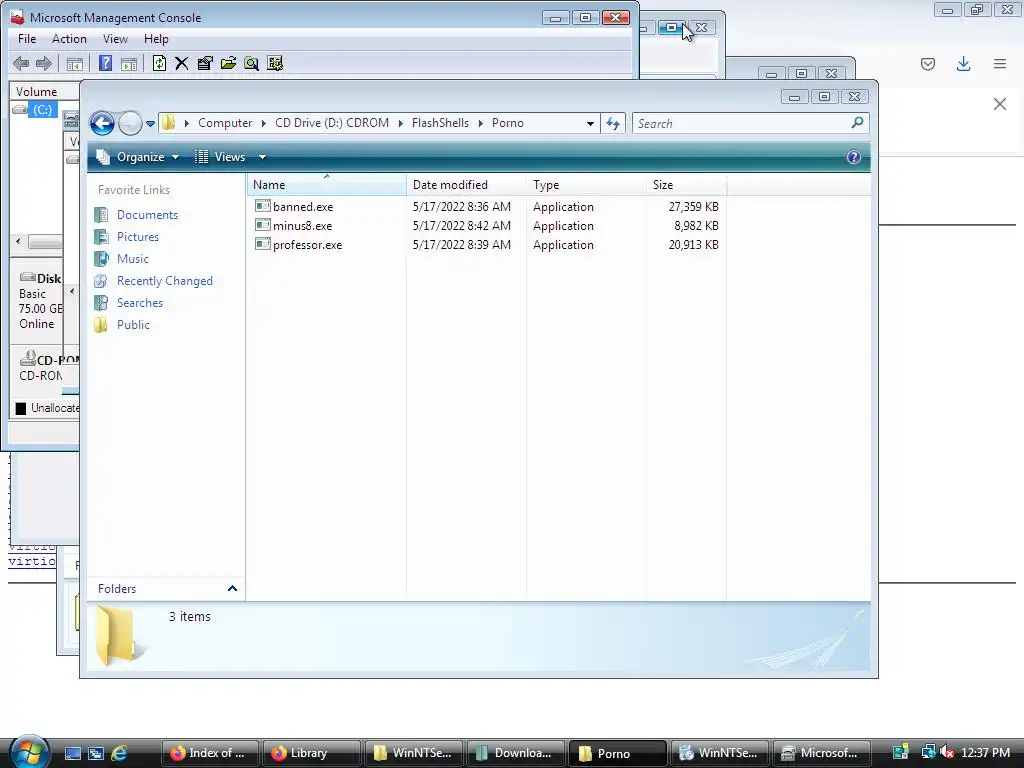This screenshot has height=768, width=1024.
Task: Open the View menu in Management Console
Action: coord(115,39)
